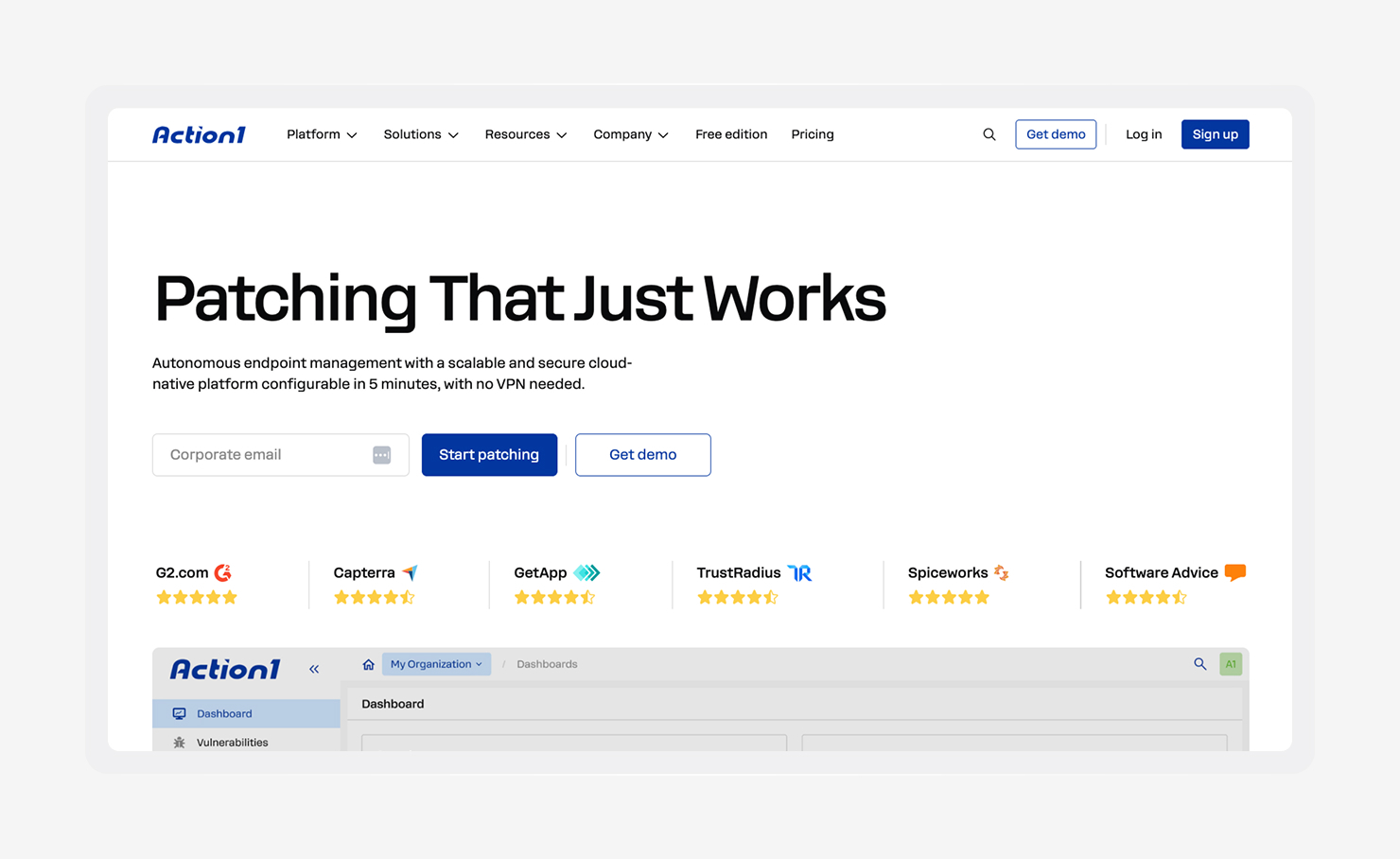Click the Software Advice speech bubble icon
Image resolution: width=1400 pixels, height=859 pixels.
(x=1235, y=572)
